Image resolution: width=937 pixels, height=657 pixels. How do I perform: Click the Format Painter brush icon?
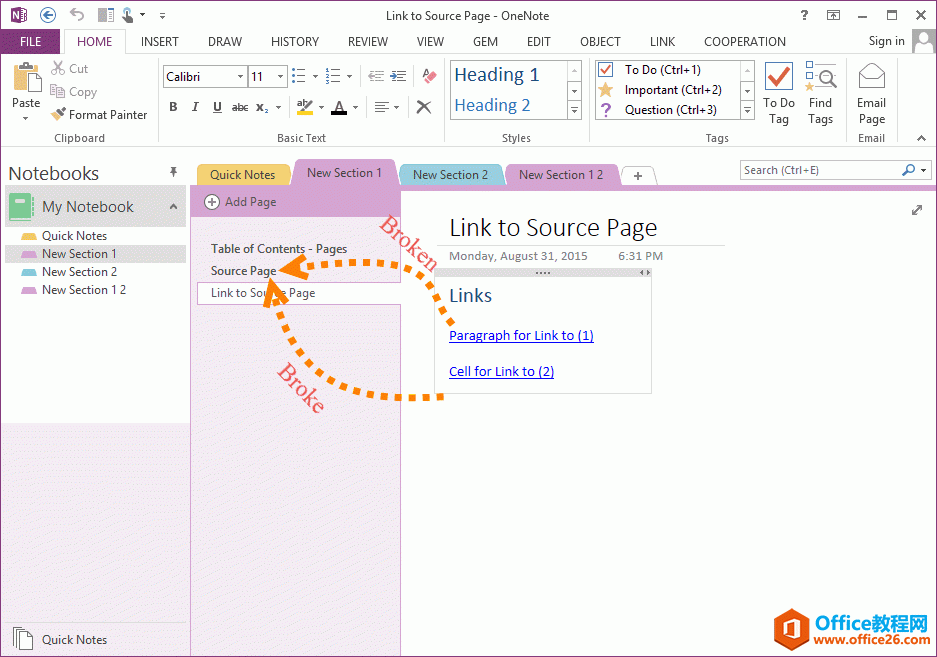point(59,115)
